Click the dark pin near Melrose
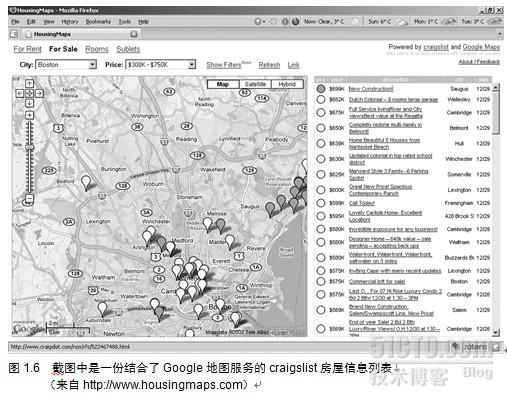507x400 pixels. (x=220, y=226)
